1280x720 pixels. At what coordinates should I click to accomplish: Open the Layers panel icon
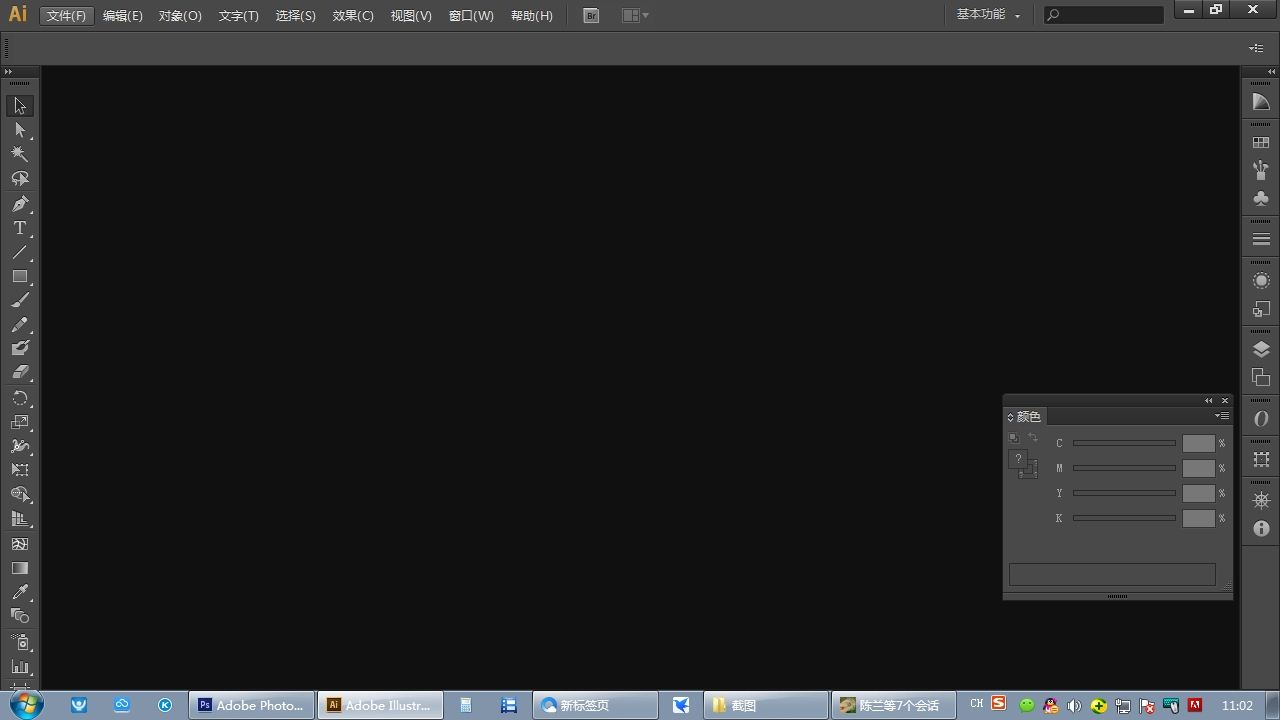1261,349
